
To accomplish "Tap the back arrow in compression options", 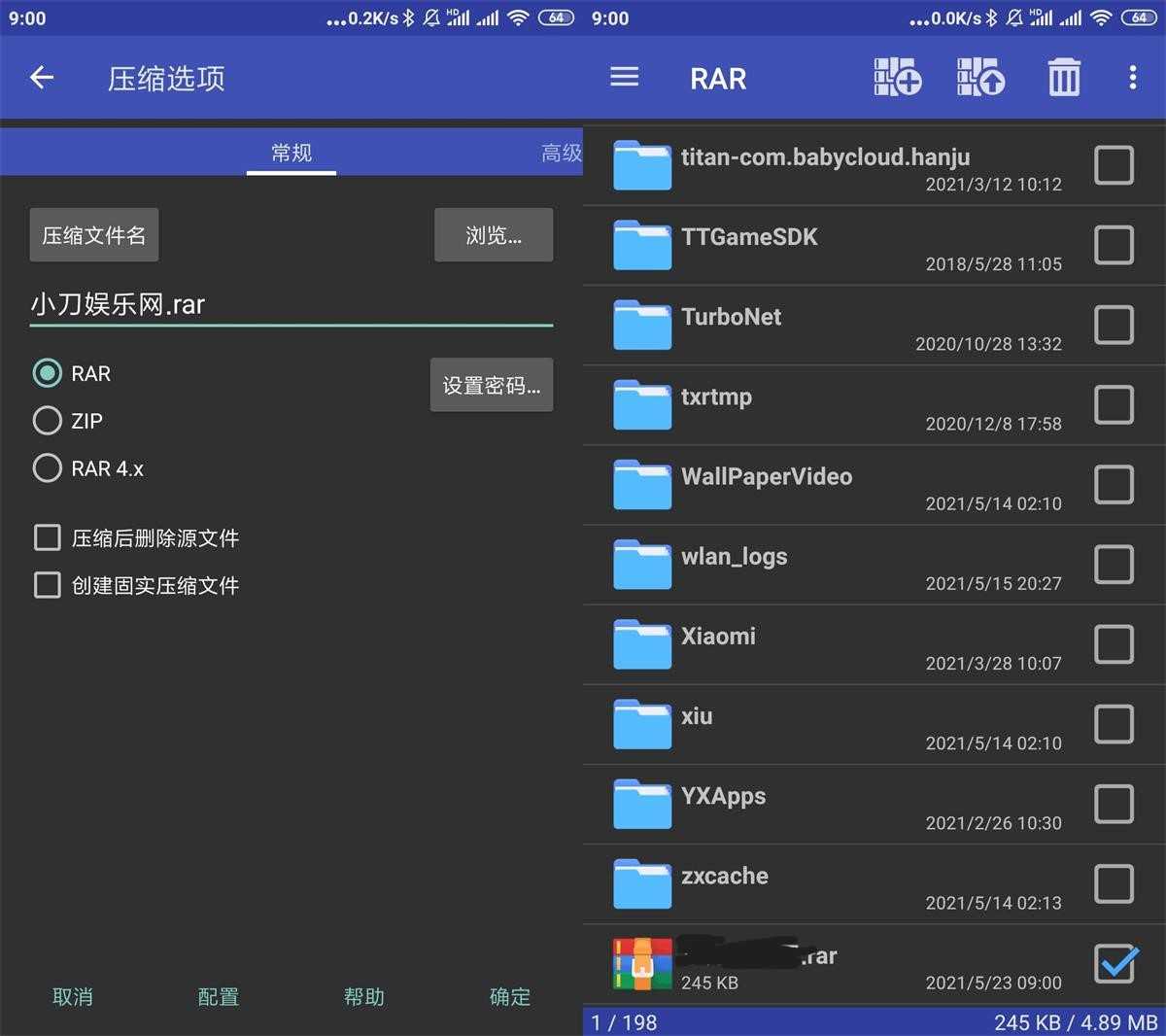I will coord(42,78).
